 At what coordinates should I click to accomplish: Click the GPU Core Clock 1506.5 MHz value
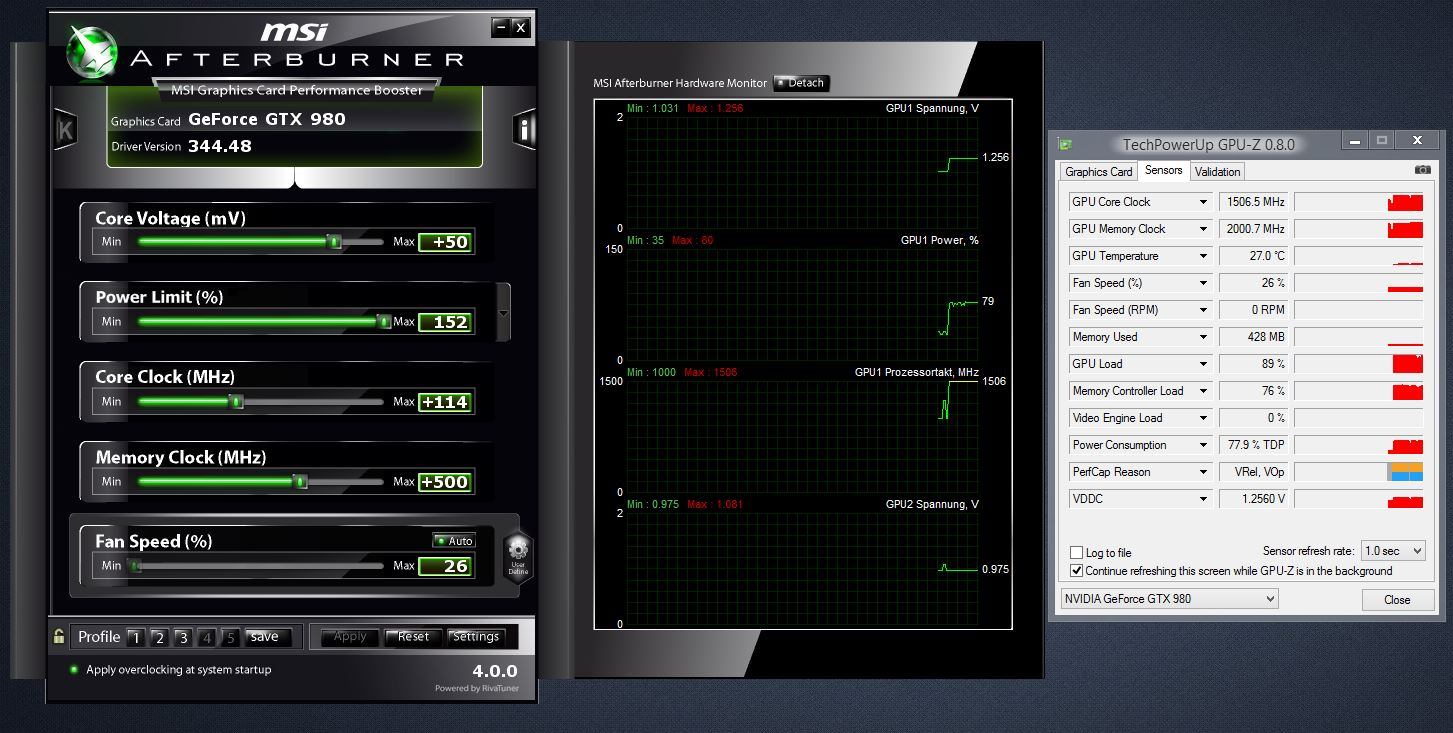(1255, 202)
